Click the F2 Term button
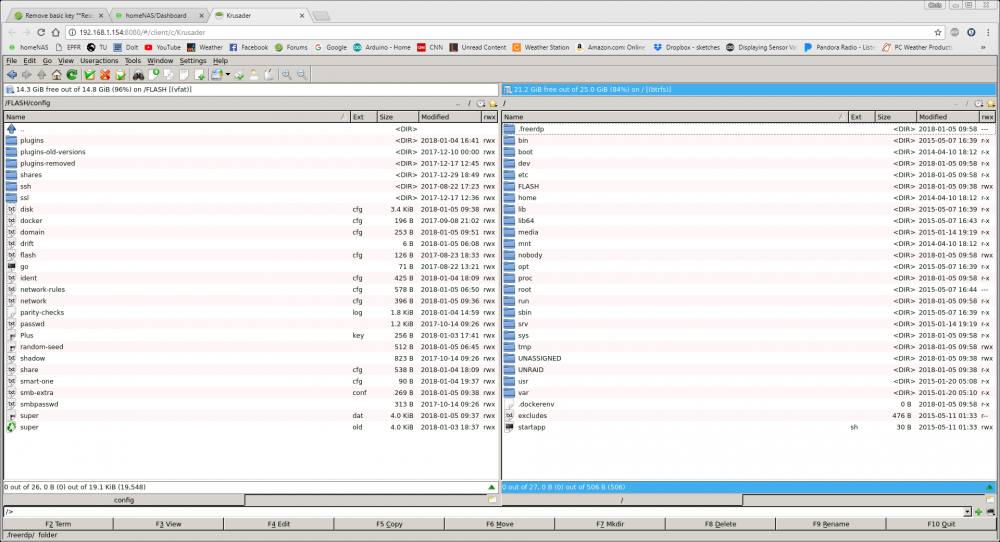The image size is (1000, 542). [x=58, y=524]
